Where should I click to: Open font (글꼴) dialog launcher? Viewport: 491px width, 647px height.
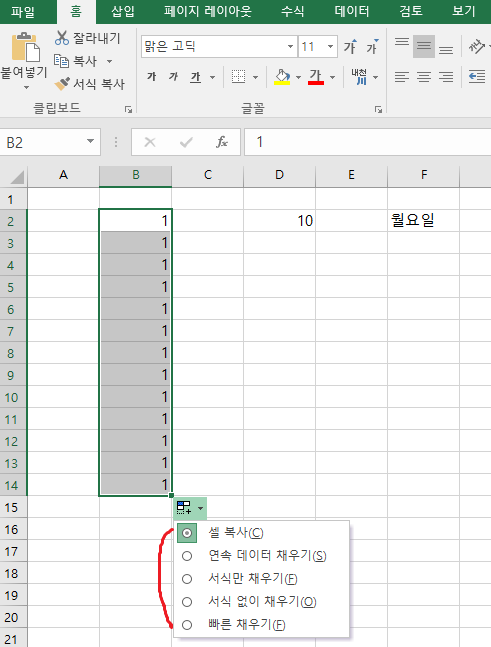378,109
